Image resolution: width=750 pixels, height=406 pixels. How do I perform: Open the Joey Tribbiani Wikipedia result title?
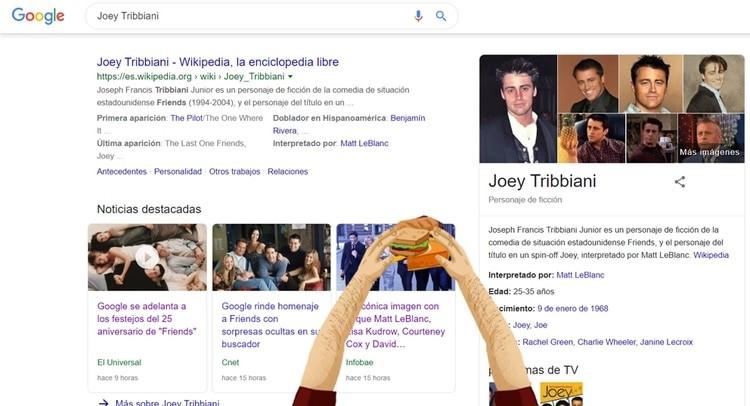click(218, 62)
